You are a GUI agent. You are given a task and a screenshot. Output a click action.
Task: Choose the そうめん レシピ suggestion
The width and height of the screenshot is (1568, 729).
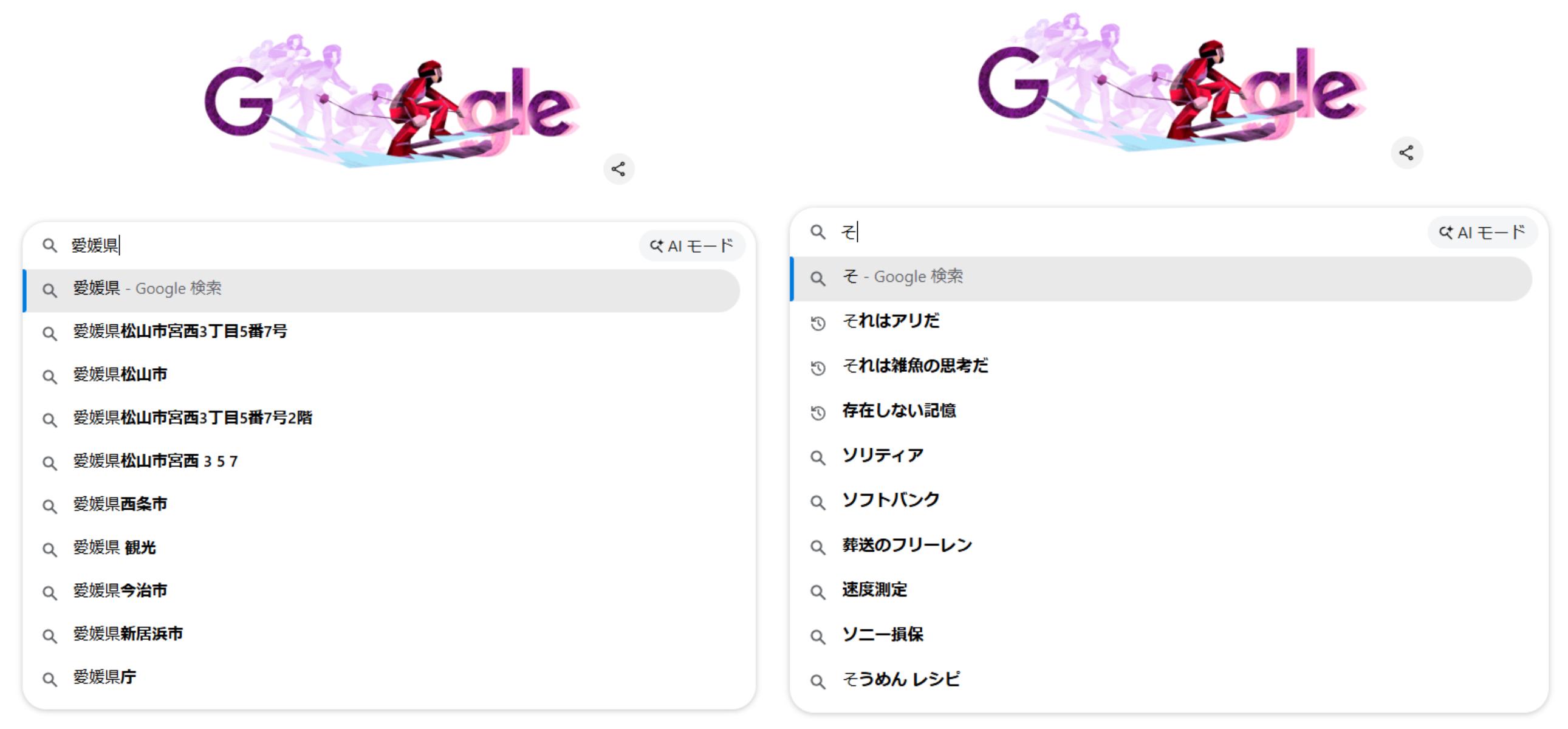point(900,679)
